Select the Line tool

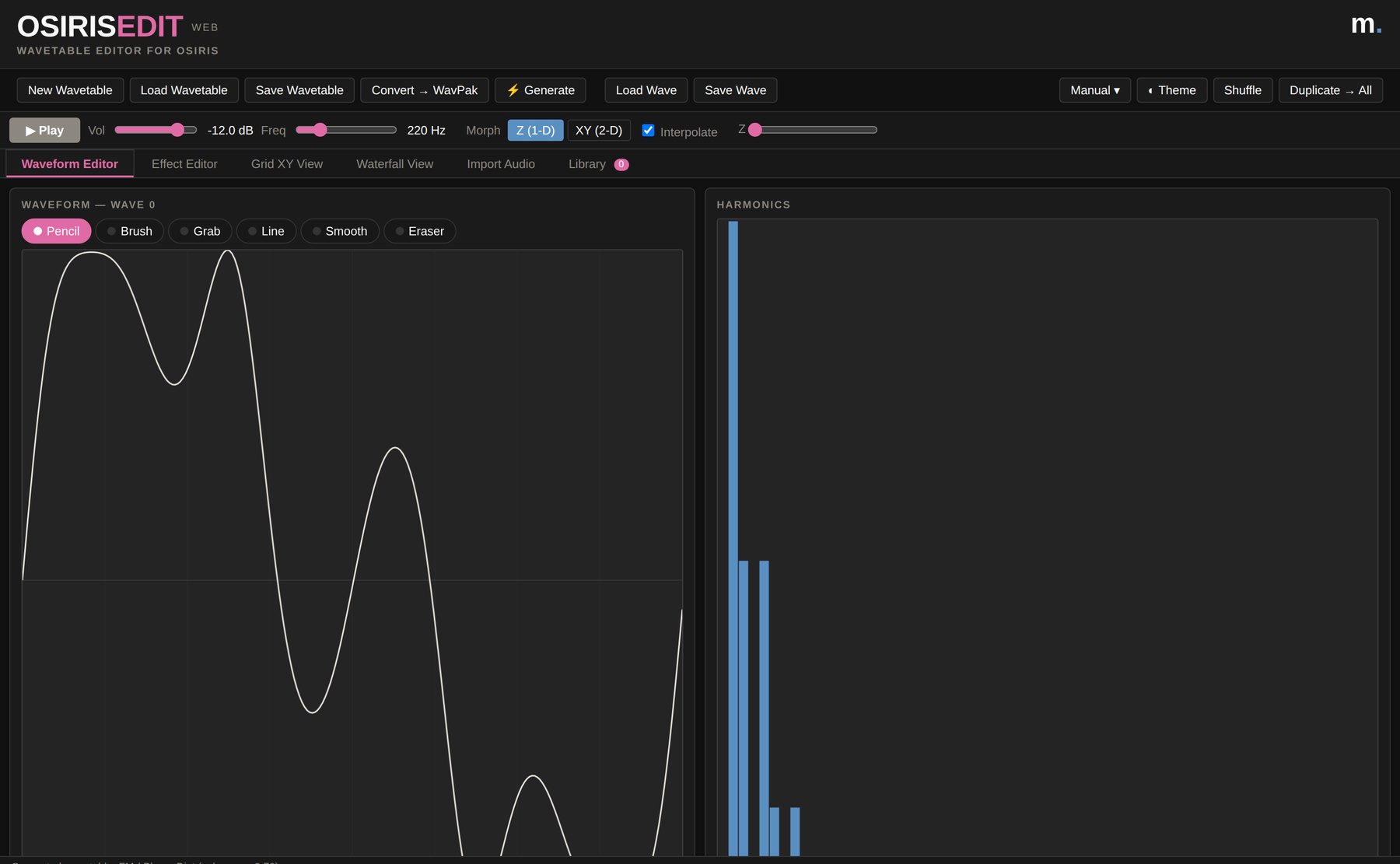click(266, 231)
